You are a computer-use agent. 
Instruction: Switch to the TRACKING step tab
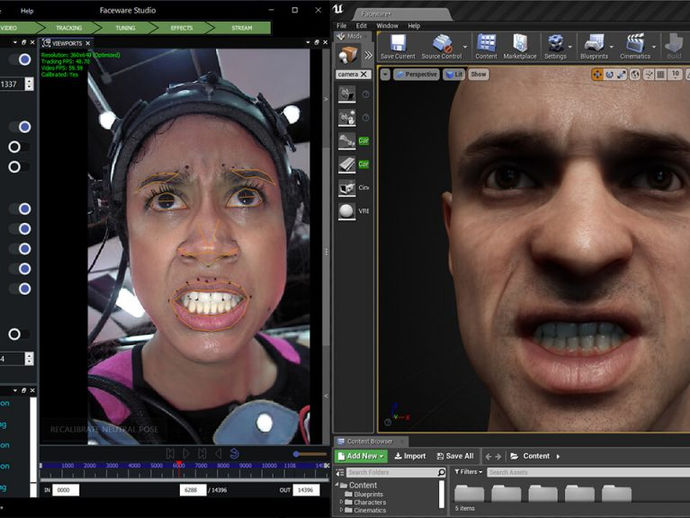click(x=69, y=28)
